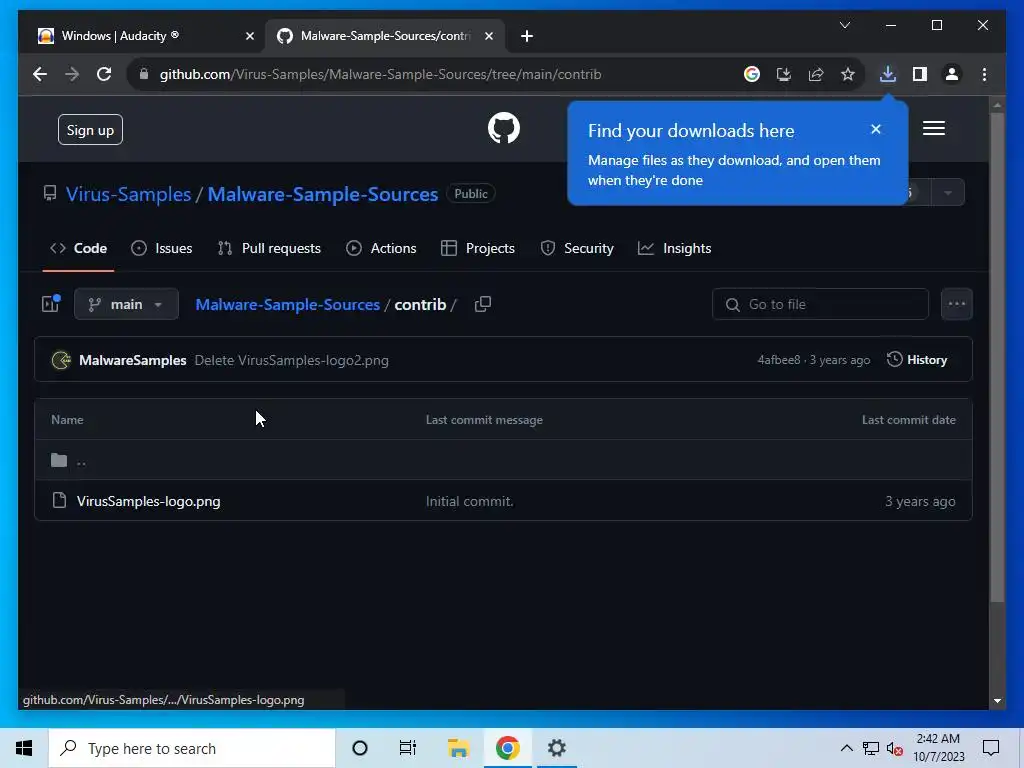The image size is (1024, 768).
Task: Open commit hash 4afbee8
Action: [x=778, y=360]
